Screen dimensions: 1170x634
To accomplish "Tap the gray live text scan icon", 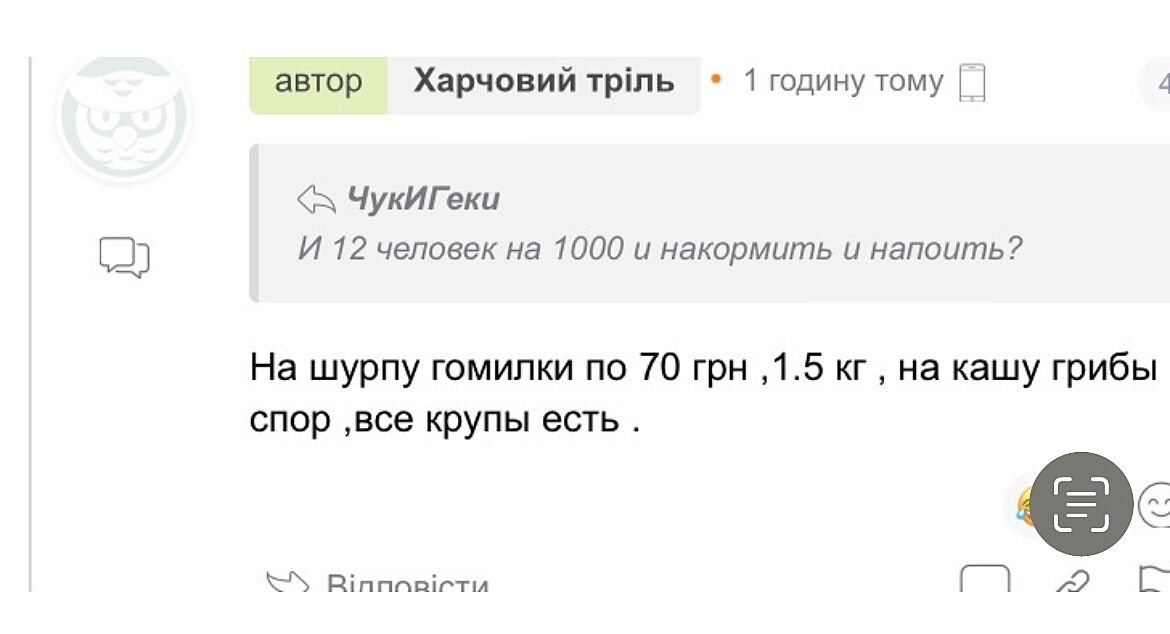I will coord(1082,504).
